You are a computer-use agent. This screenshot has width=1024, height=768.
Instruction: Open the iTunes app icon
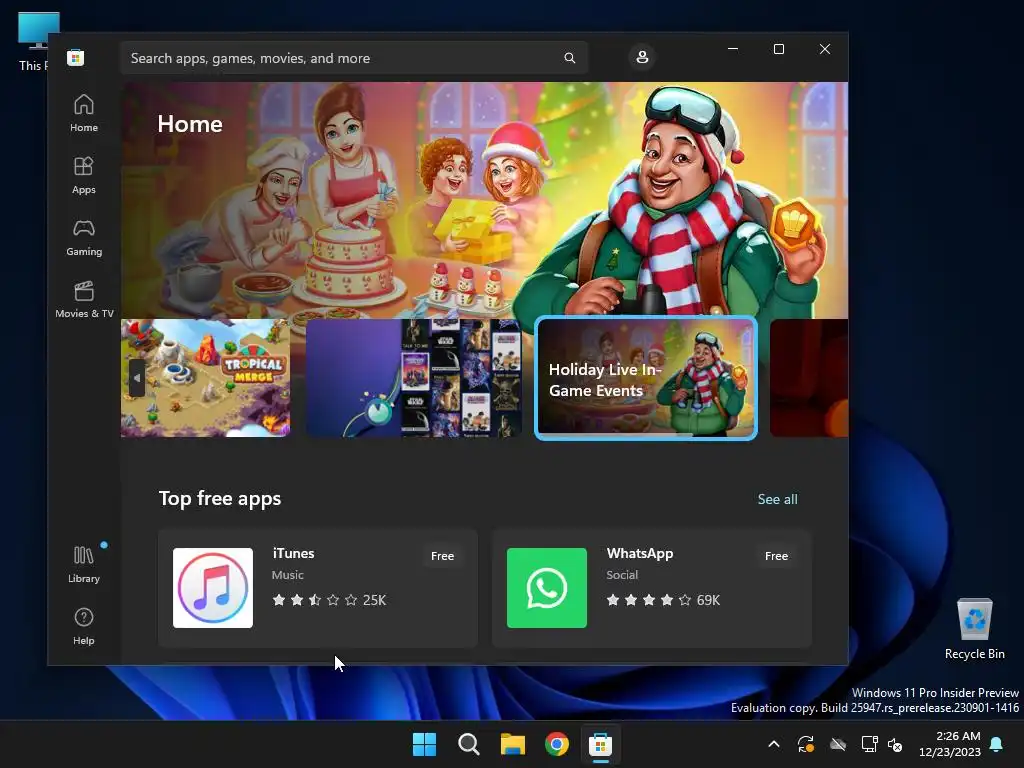click(x=213, y=588)
